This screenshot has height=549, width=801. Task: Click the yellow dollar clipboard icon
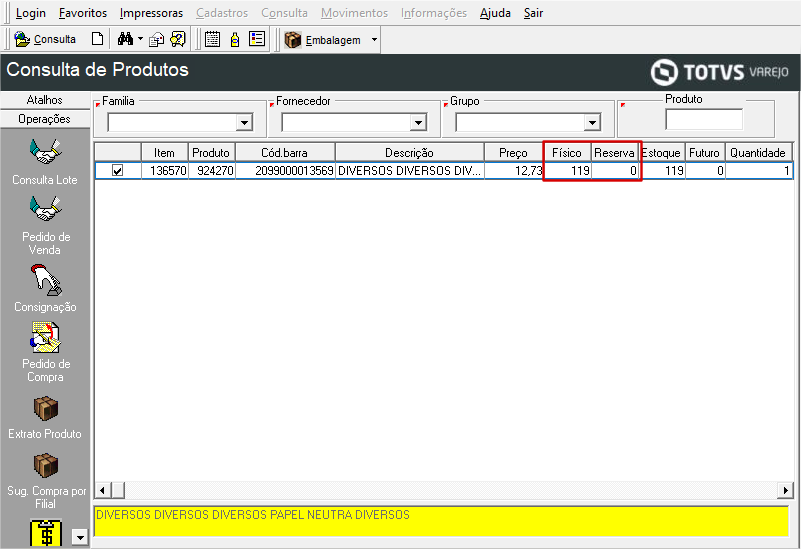coord(46,533)
